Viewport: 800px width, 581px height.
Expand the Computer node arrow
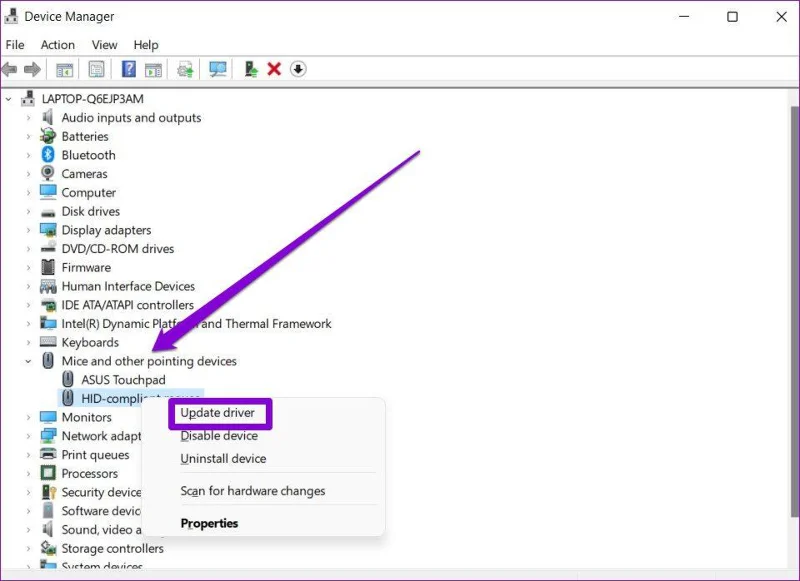[x=29, y=192]
